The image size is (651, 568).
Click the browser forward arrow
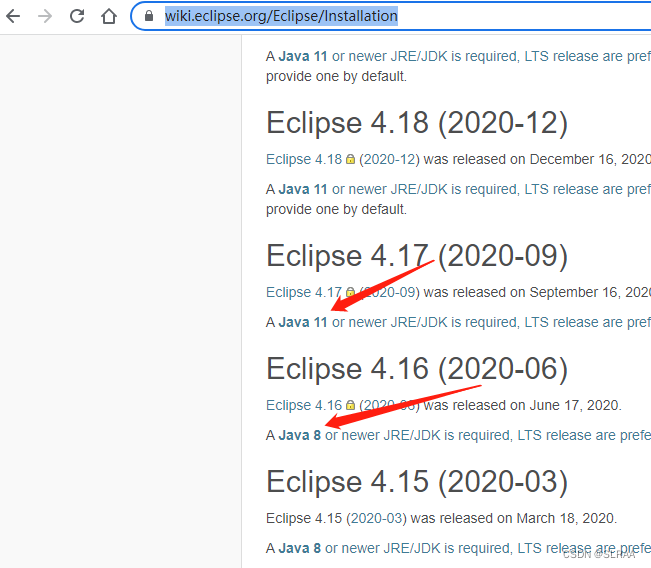[x=45, y=16]
